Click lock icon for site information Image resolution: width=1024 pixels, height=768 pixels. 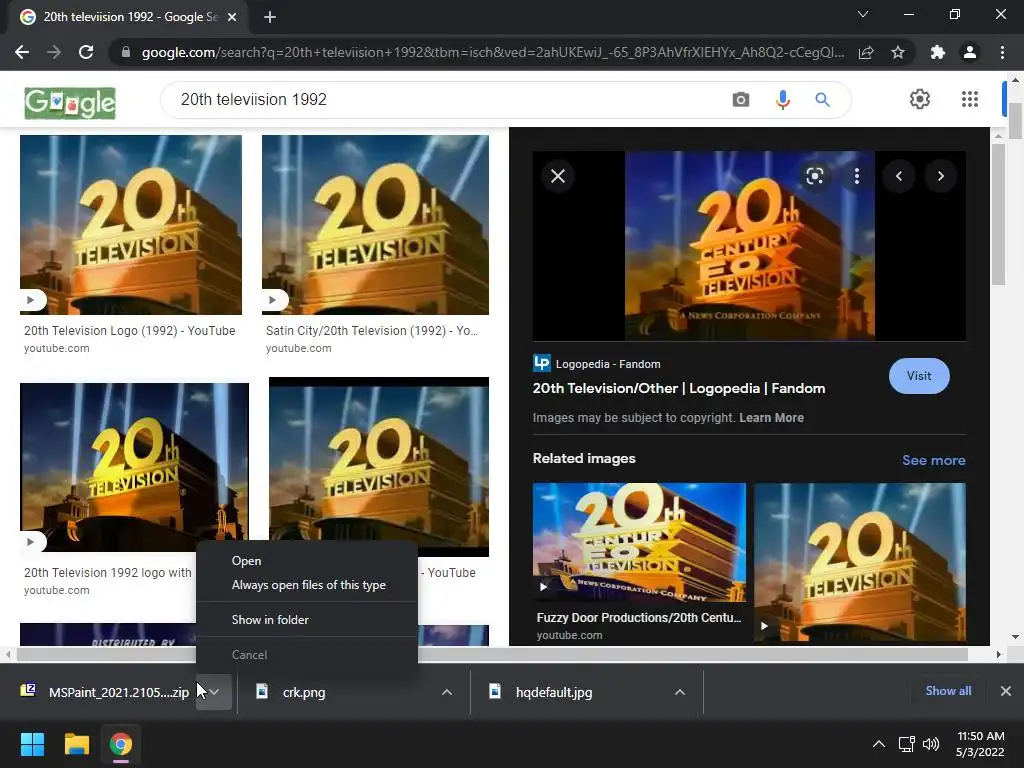(x=125, y=52)
